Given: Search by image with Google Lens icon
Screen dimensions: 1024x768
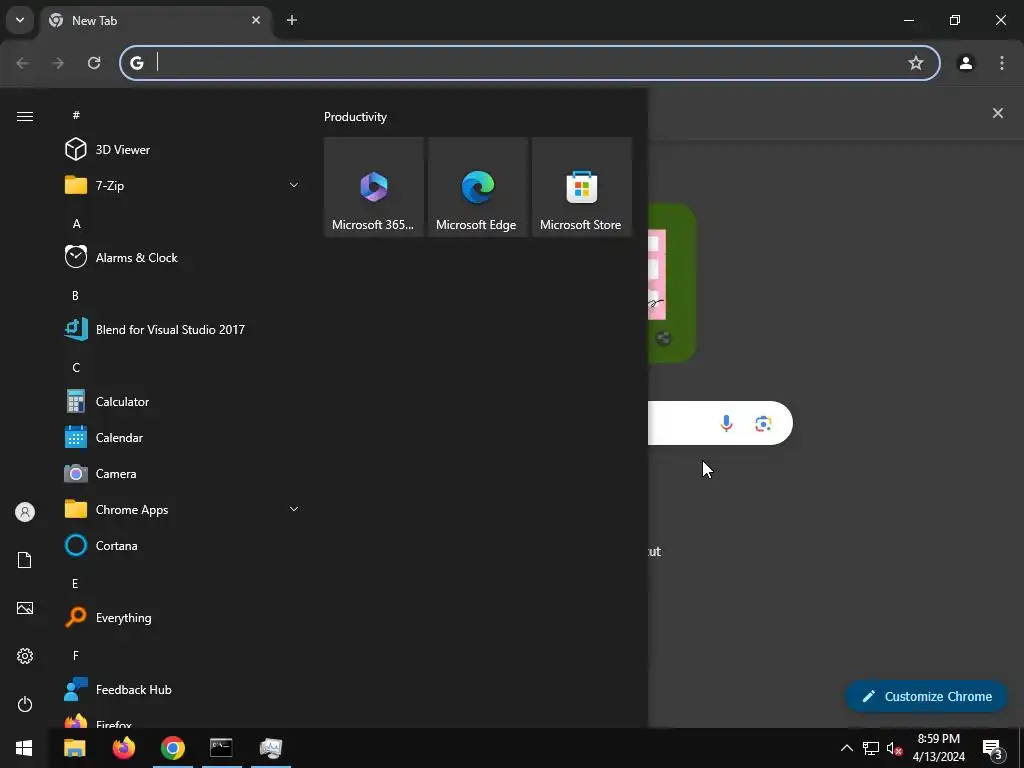Looking at the screenshot, I should 763,423.
